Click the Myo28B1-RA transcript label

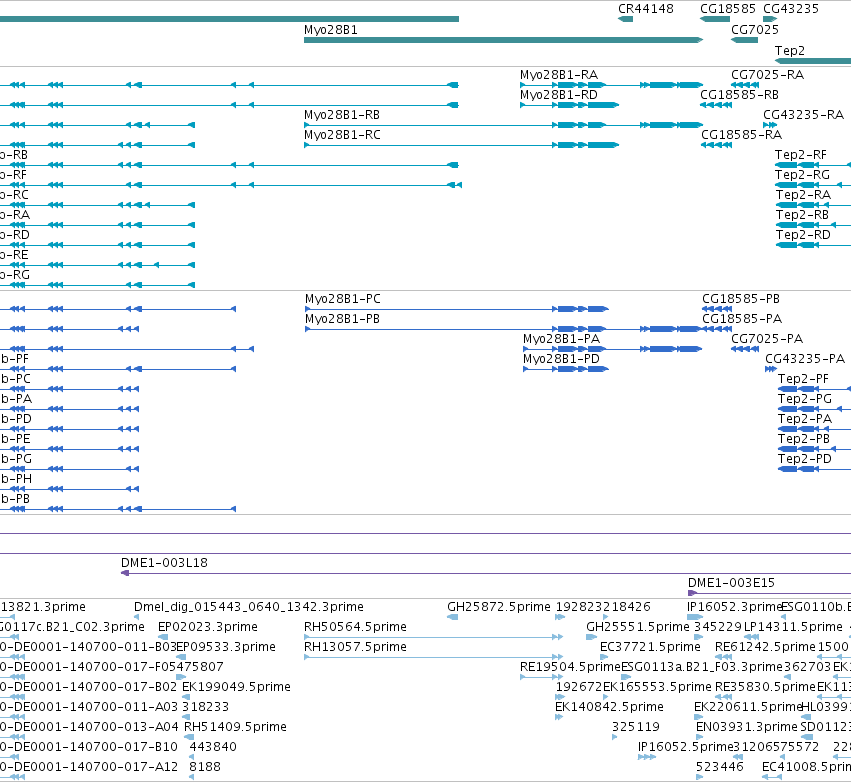[558, 75]
